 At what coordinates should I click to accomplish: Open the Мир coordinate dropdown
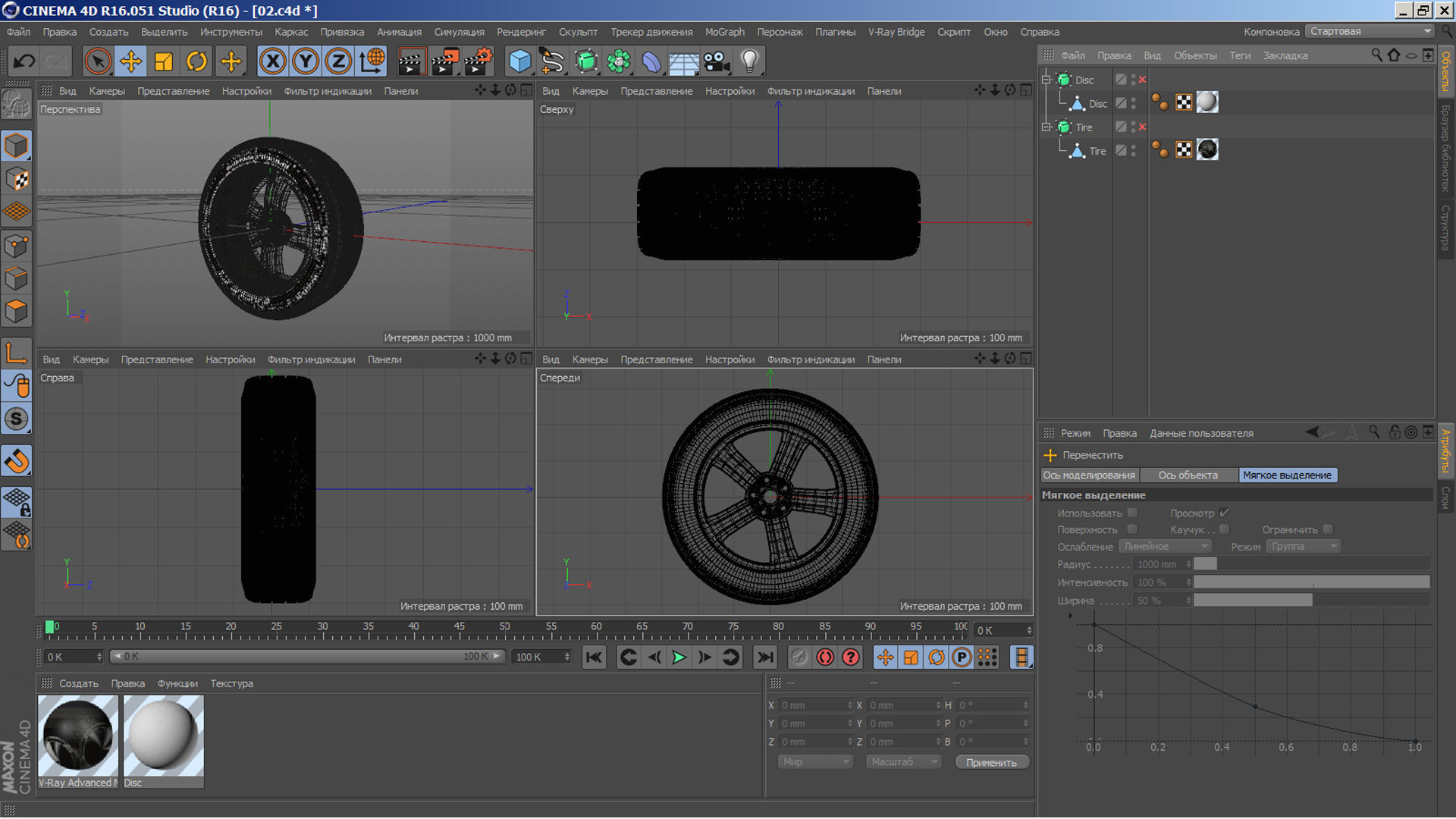point(816,762)
